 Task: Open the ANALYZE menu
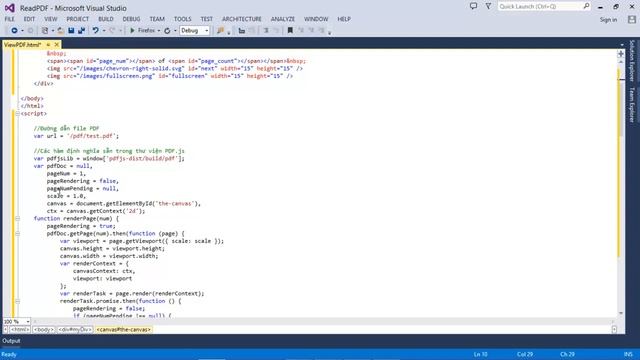282,19
